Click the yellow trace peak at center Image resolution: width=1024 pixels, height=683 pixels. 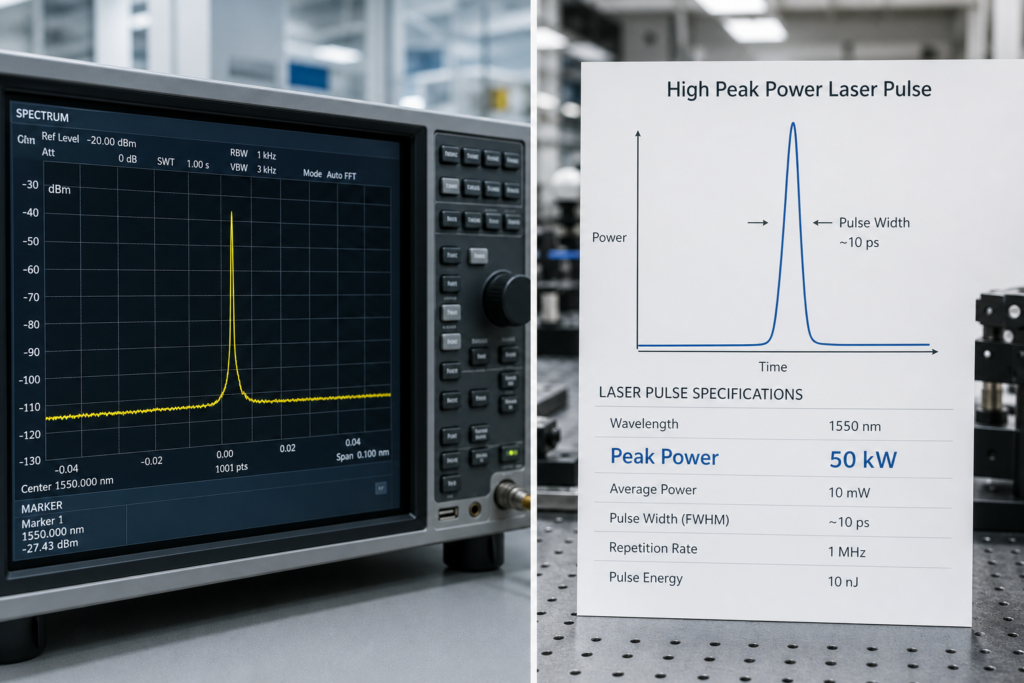tap(231, 214)
